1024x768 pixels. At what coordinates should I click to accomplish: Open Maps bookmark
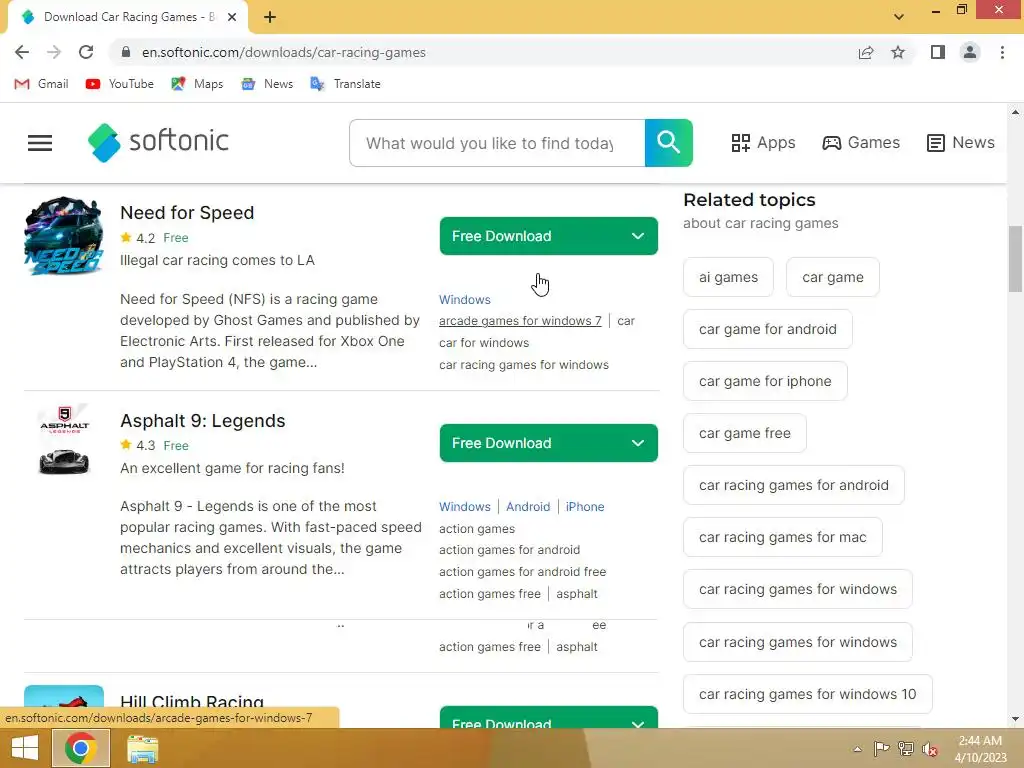click(x=197, y=84)
